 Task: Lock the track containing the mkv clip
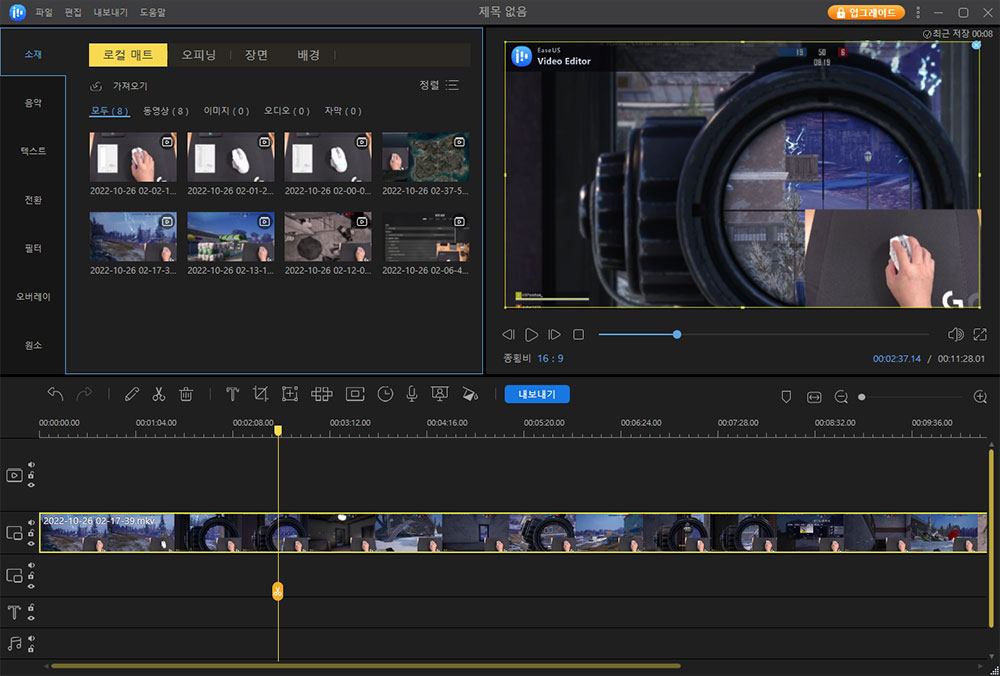pos(31,533)
